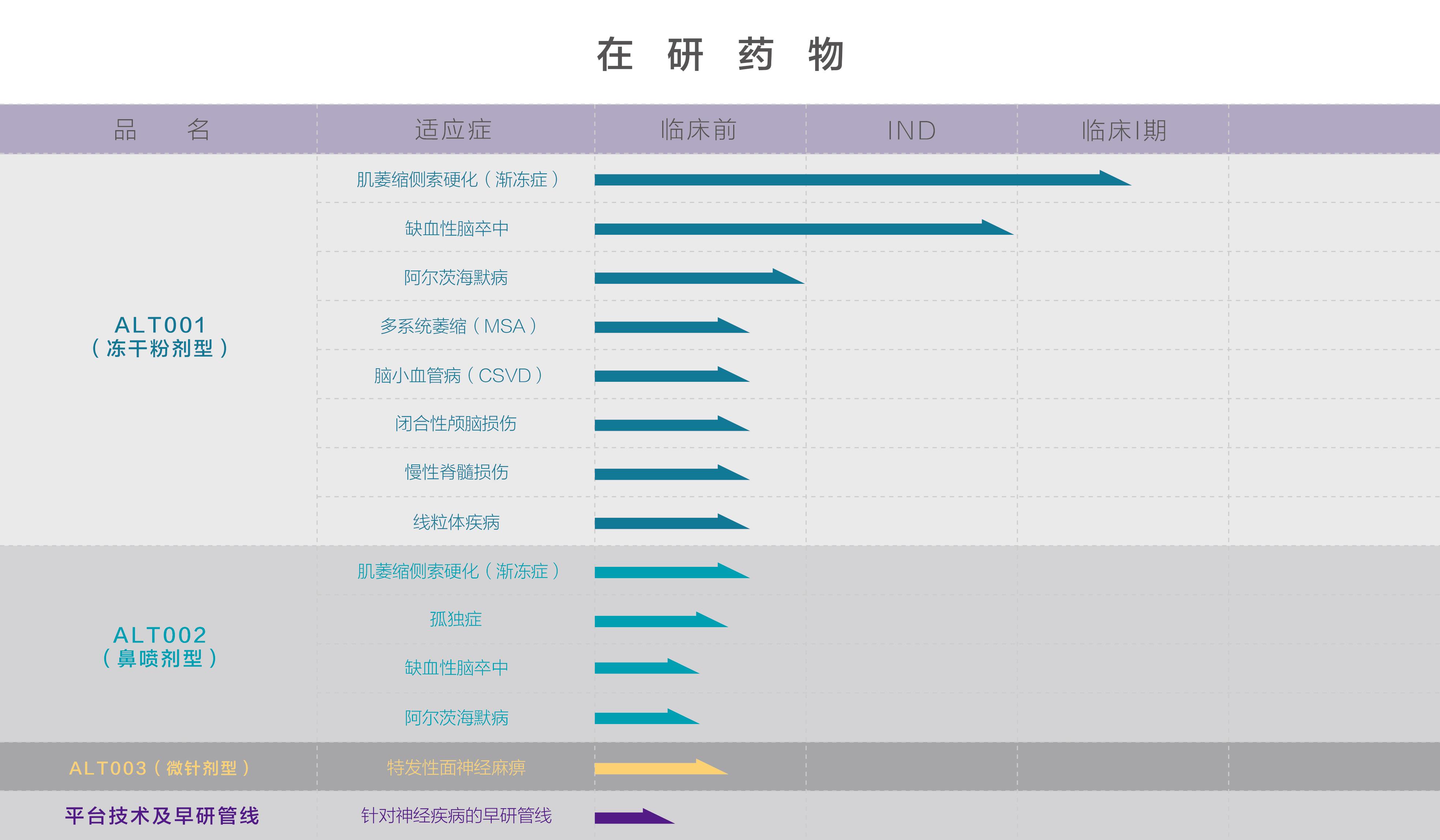Click the 临床前 column header
The height and width of the screenshot is (840, 1440).
pos(698,130)
